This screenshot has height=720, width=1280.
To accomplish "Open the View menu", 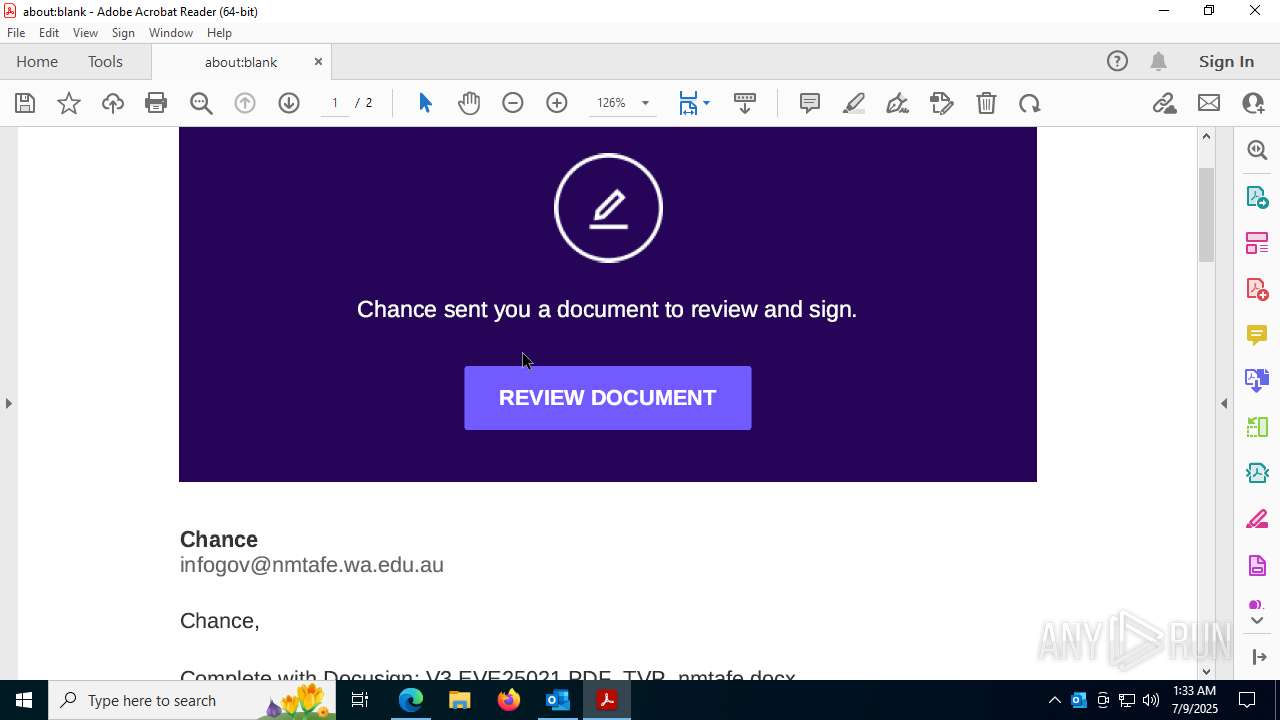I will (x=85, y=33).
